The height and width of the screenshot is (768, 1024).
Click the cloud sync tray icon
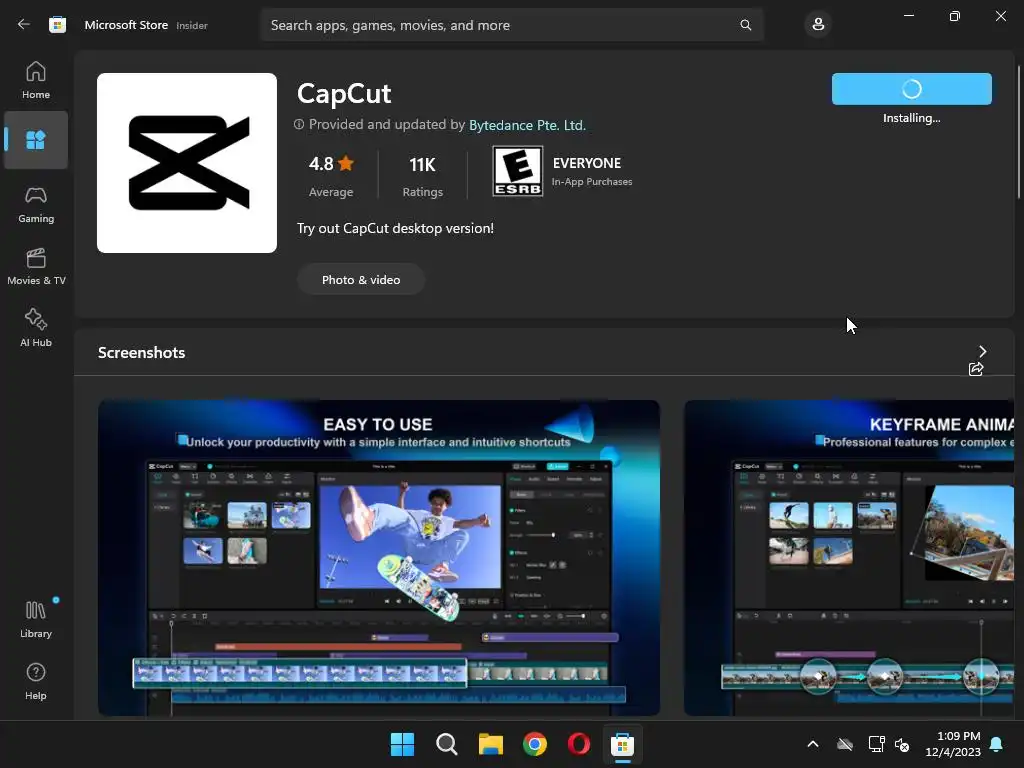click(x=845, y=744)
